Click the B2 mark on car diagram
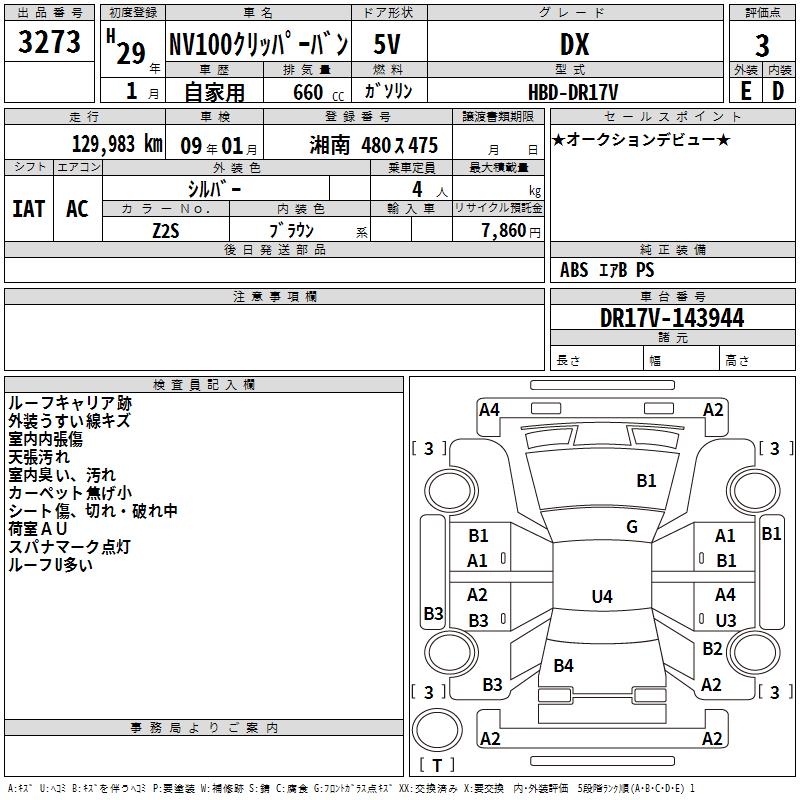800x800 pixels. tap(712, 649)
